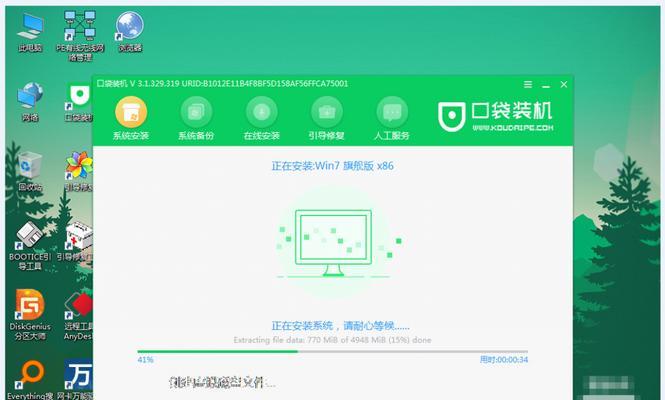This screenshot has width=665, height=400.
Task: Open PE network manager desktop icon
Action: 80,36
